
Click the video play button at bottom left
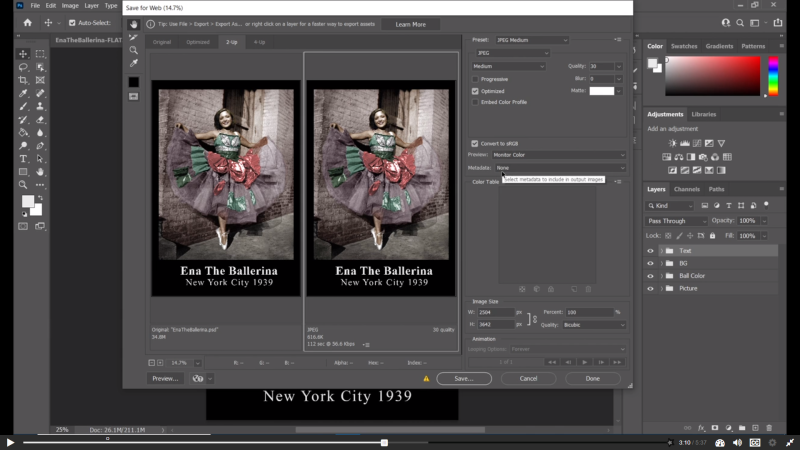click(10, 442)
